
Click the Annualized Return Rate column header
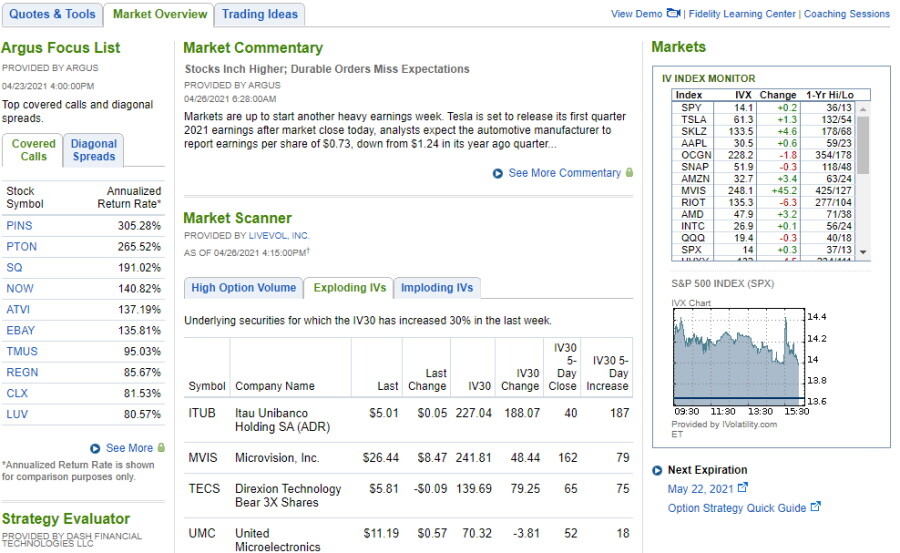pyautogui.click(x=129, y=197)
